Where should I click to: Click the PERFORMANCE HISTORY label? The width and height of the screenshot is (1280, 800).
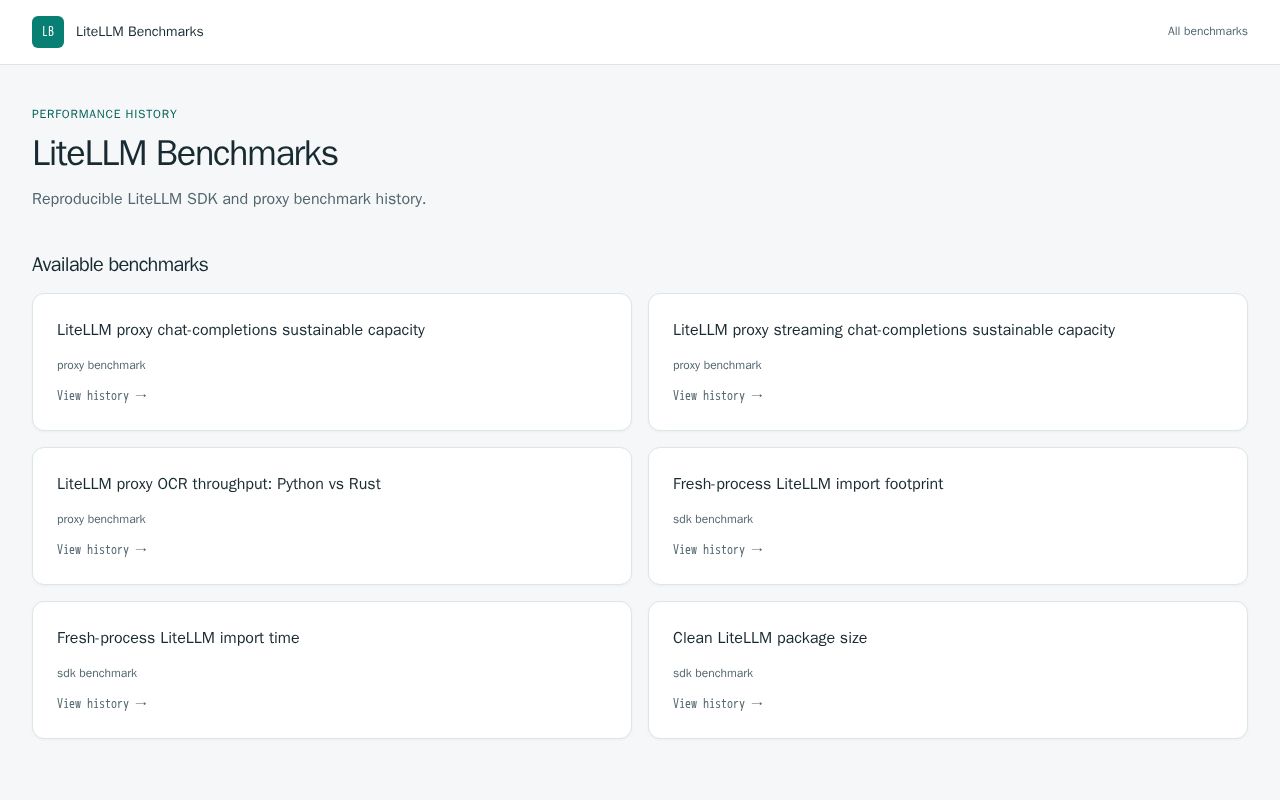click(x=104, y=114)
